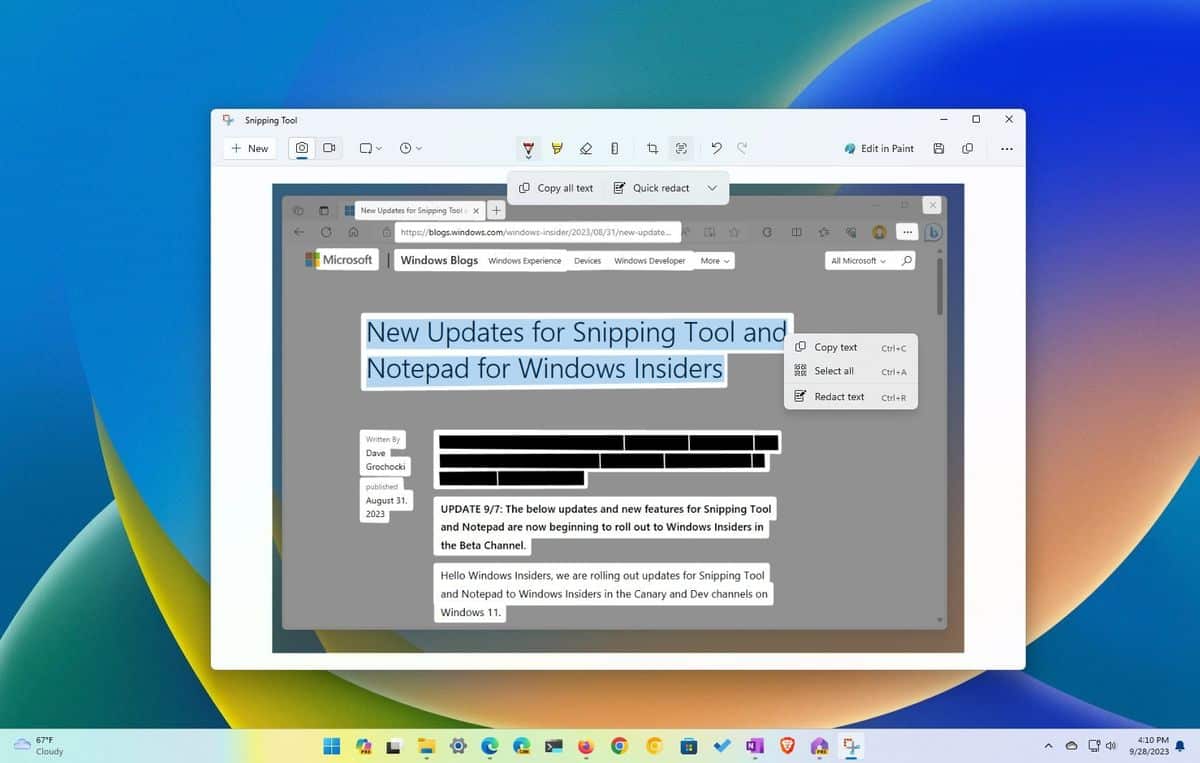The height and width of the screenshot is (763, 1200).
Task: Open the snip delay timer dropdown
Action: coord(409,148)
